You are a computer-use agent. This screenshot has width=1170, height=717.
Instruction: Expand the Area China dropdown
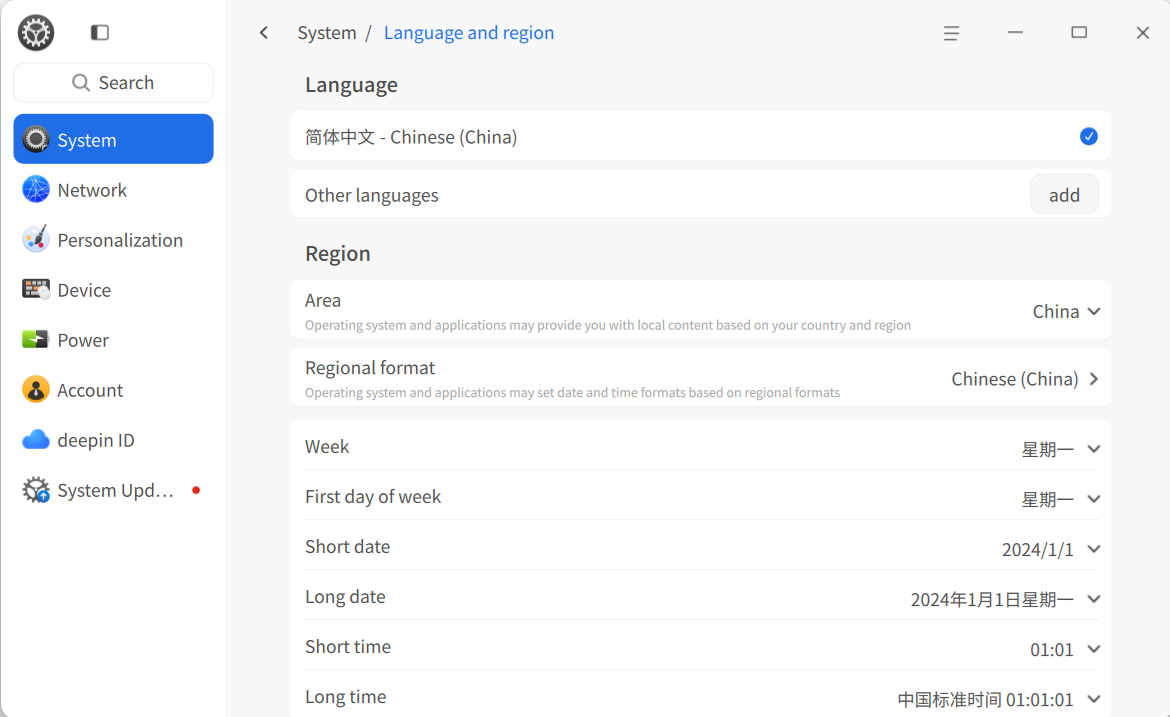click(x=1066, y=311)
